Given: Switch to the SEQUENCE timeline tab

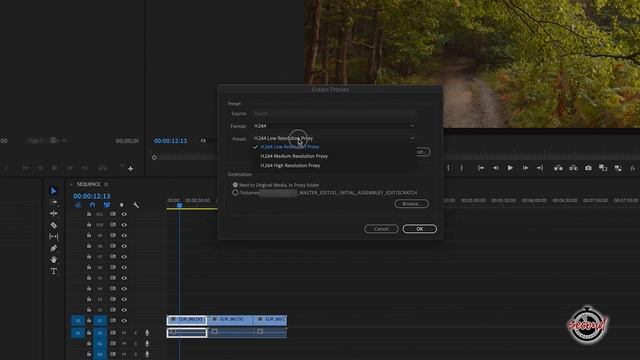Looking at the screenshot, I should pos(88,184).
